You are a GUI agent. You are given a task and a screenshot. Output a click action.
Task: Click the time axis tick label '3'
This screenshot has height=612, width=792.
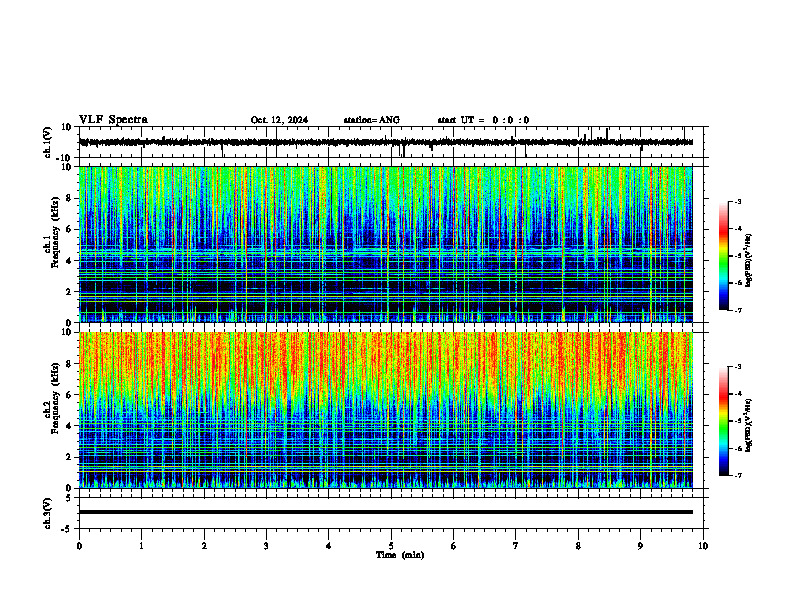point(266,546)
